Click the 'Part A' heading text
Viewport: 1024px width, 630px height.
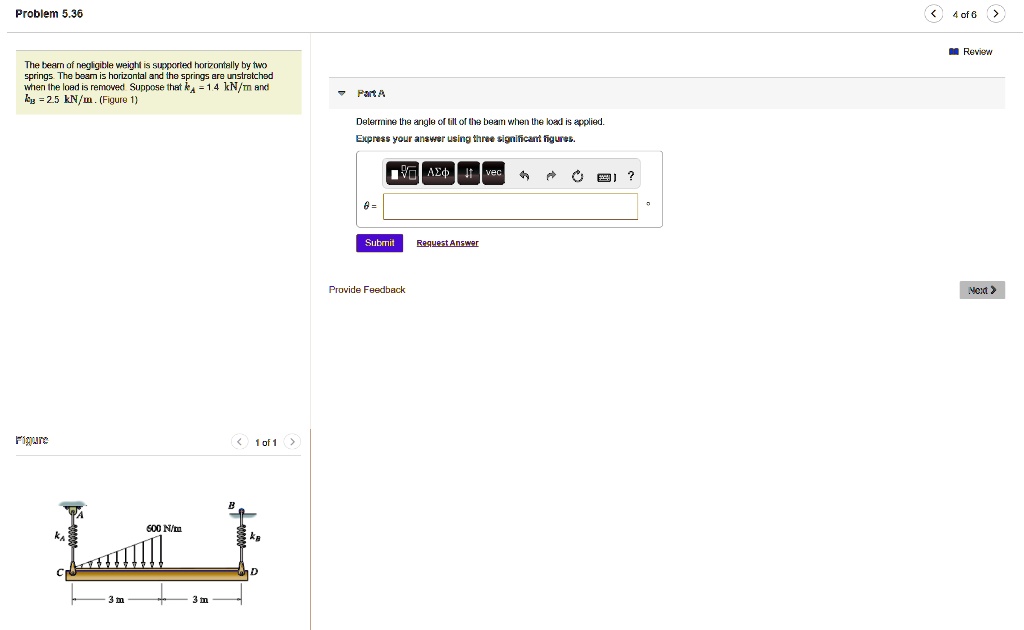pos(371,93)
